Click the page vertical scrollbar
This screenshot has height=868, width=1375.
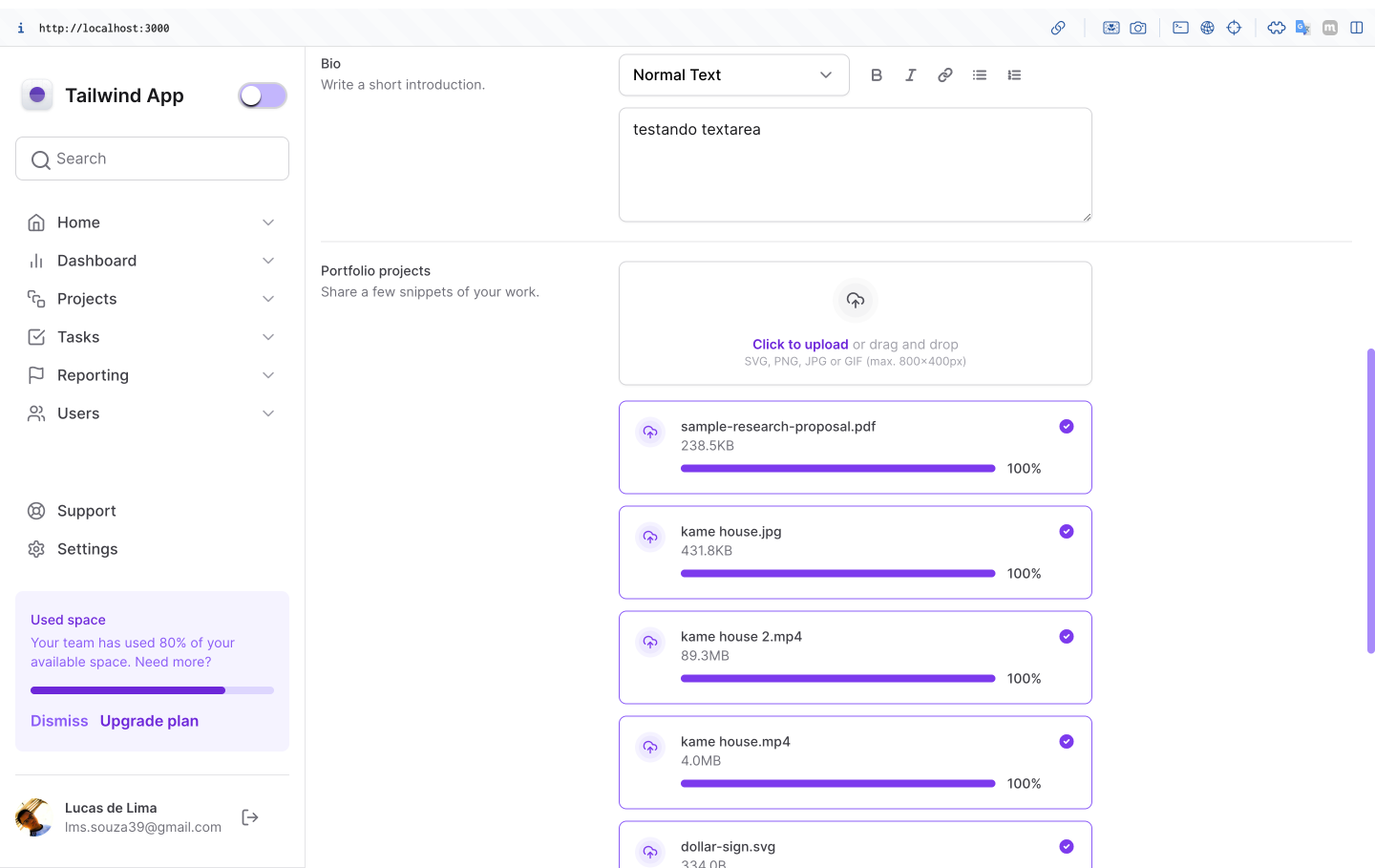tap(1370, 501)
